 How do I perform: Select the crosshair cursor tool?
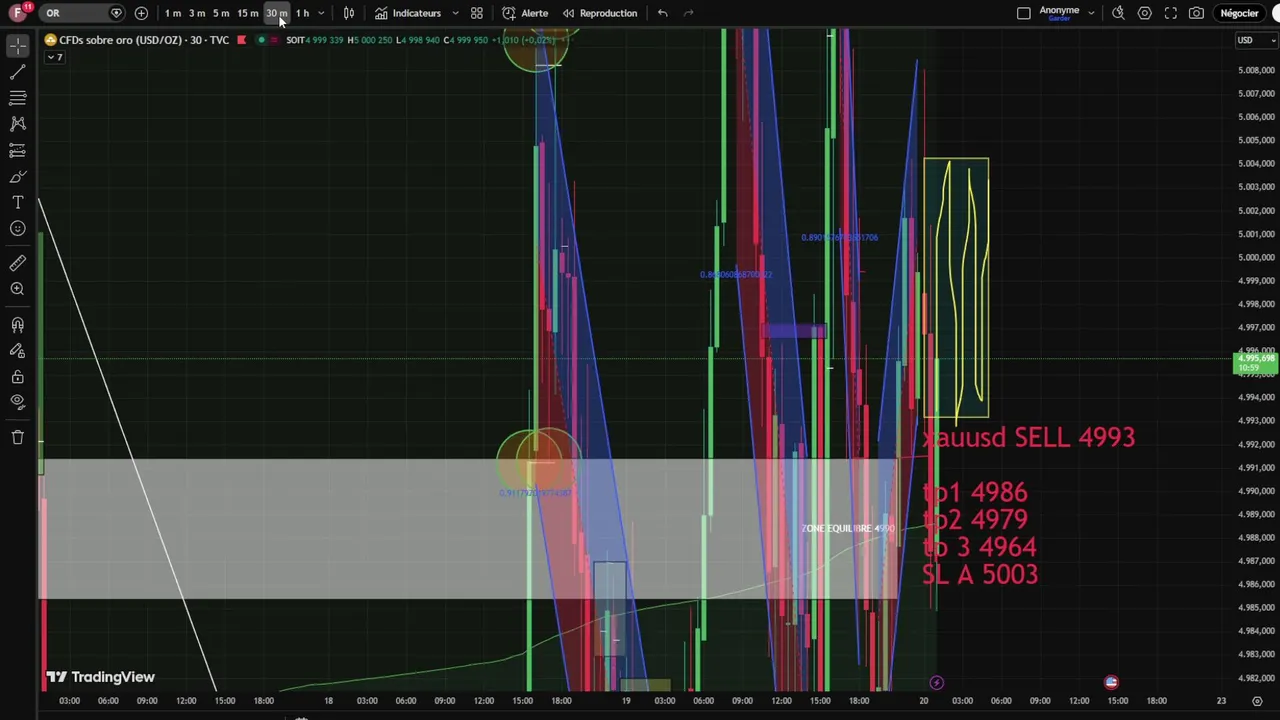[x=18, y=46]
